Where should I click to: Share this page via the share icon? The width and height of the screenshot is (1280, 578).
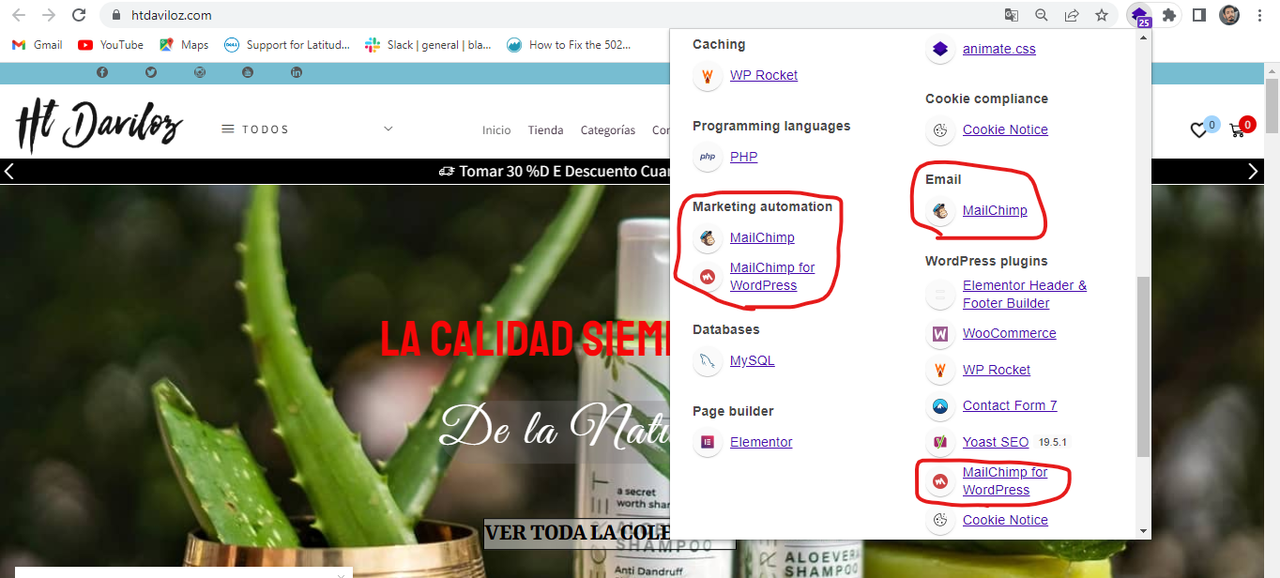point(1071,15)
